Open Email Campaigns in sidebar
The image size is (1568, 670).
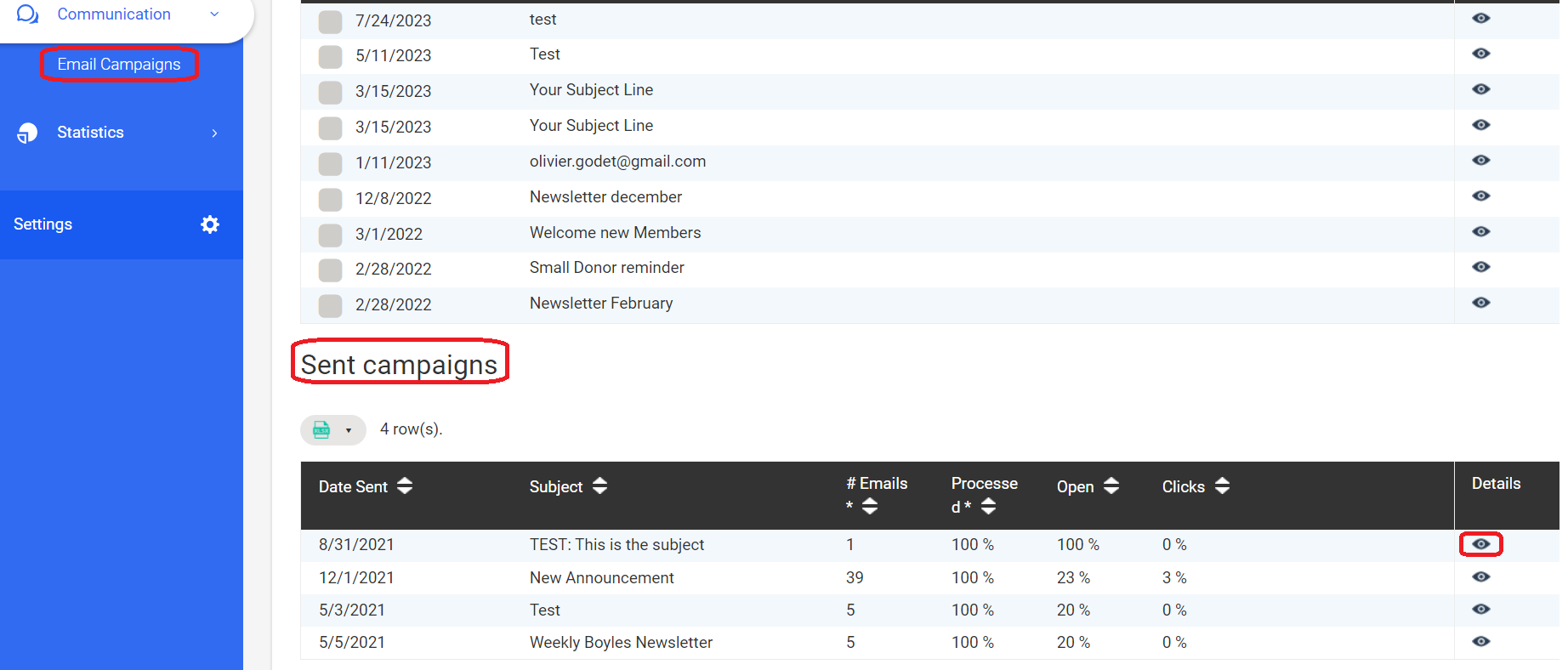tap(119, 65)
